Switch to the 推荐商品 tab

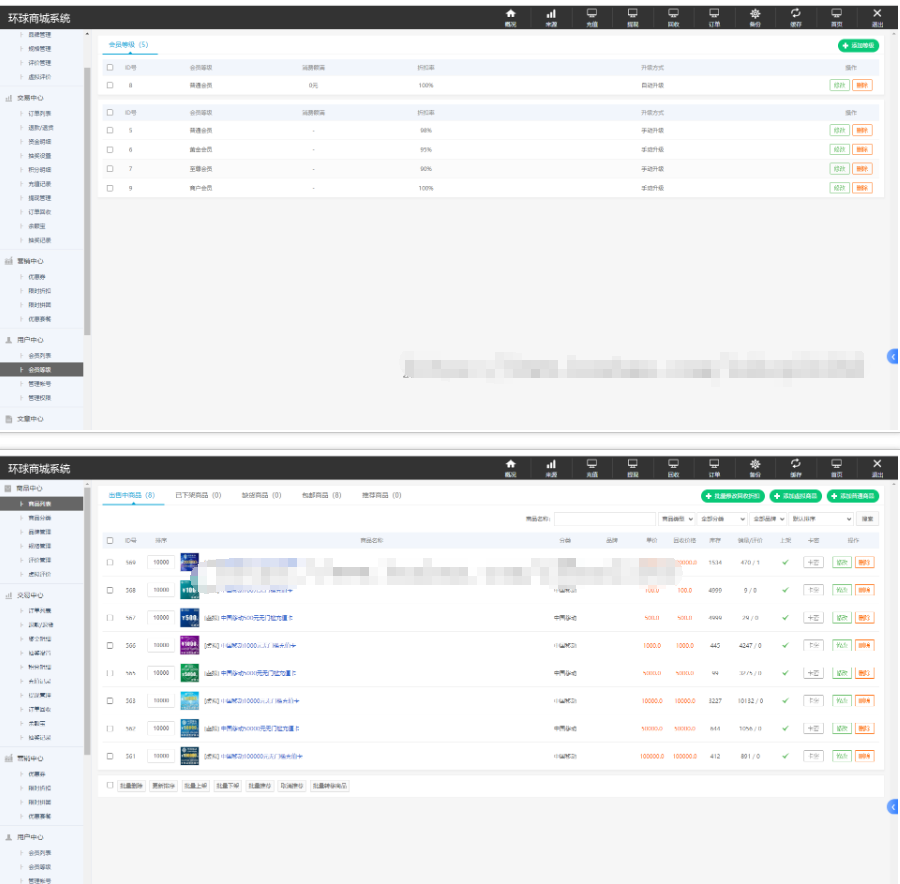[381, 495]
